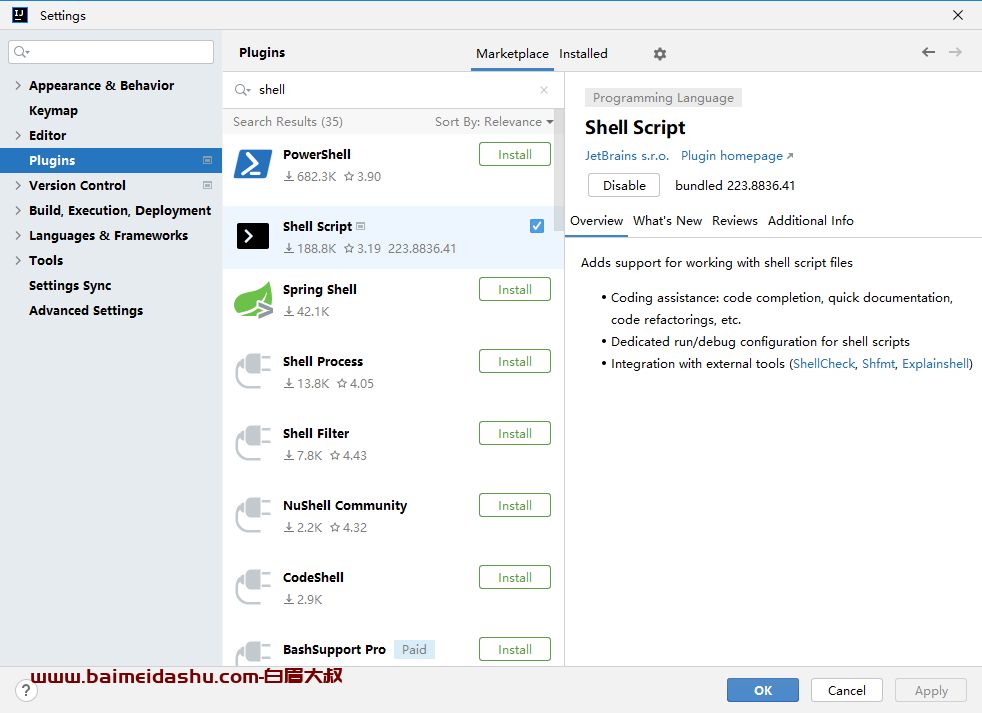Click the project-level marker beside Version Control

pos(207,185)
